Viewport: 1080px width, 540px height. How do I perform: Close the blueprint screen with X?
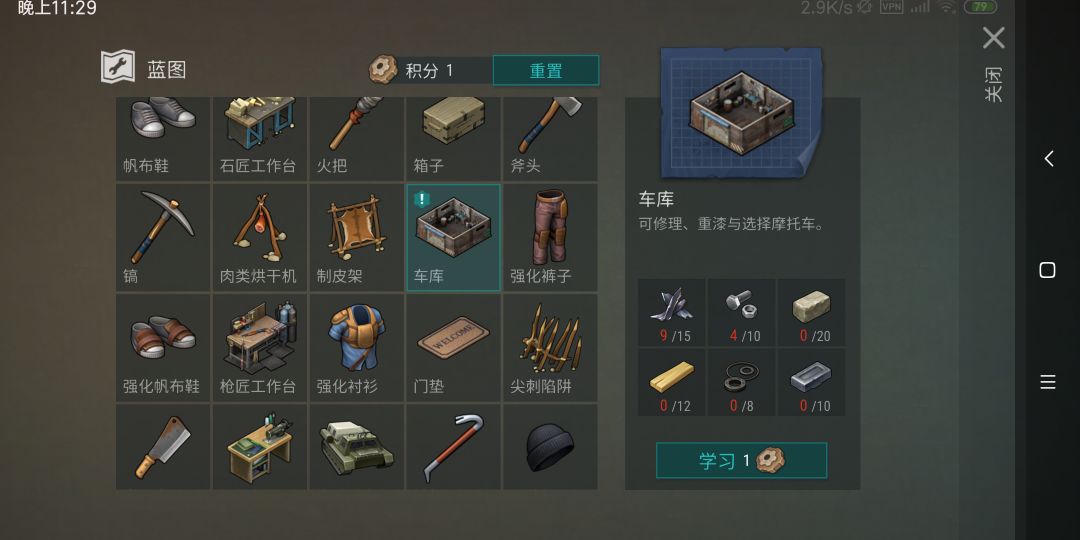click(993, 39)
